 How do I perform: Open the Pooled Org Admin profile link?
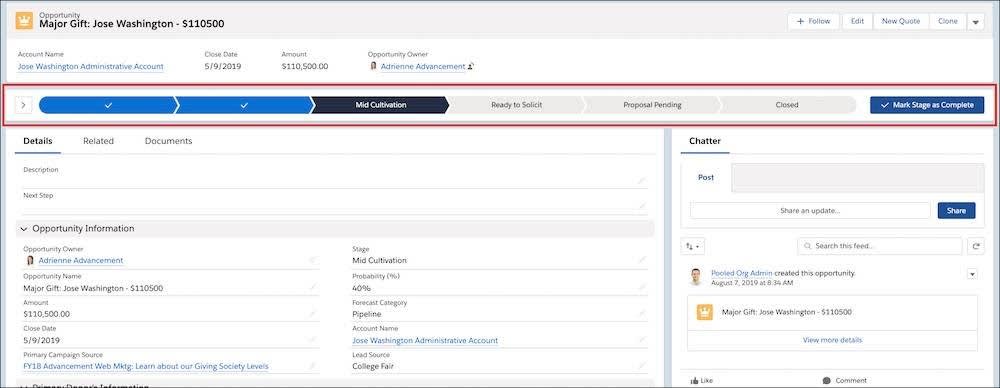tap(742, 273)
